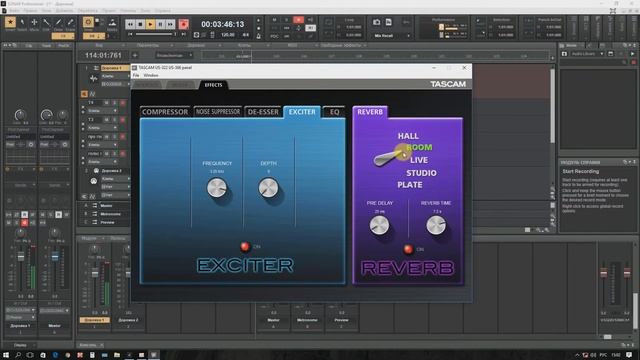Click the EXCITER tab

click(302, 112)
